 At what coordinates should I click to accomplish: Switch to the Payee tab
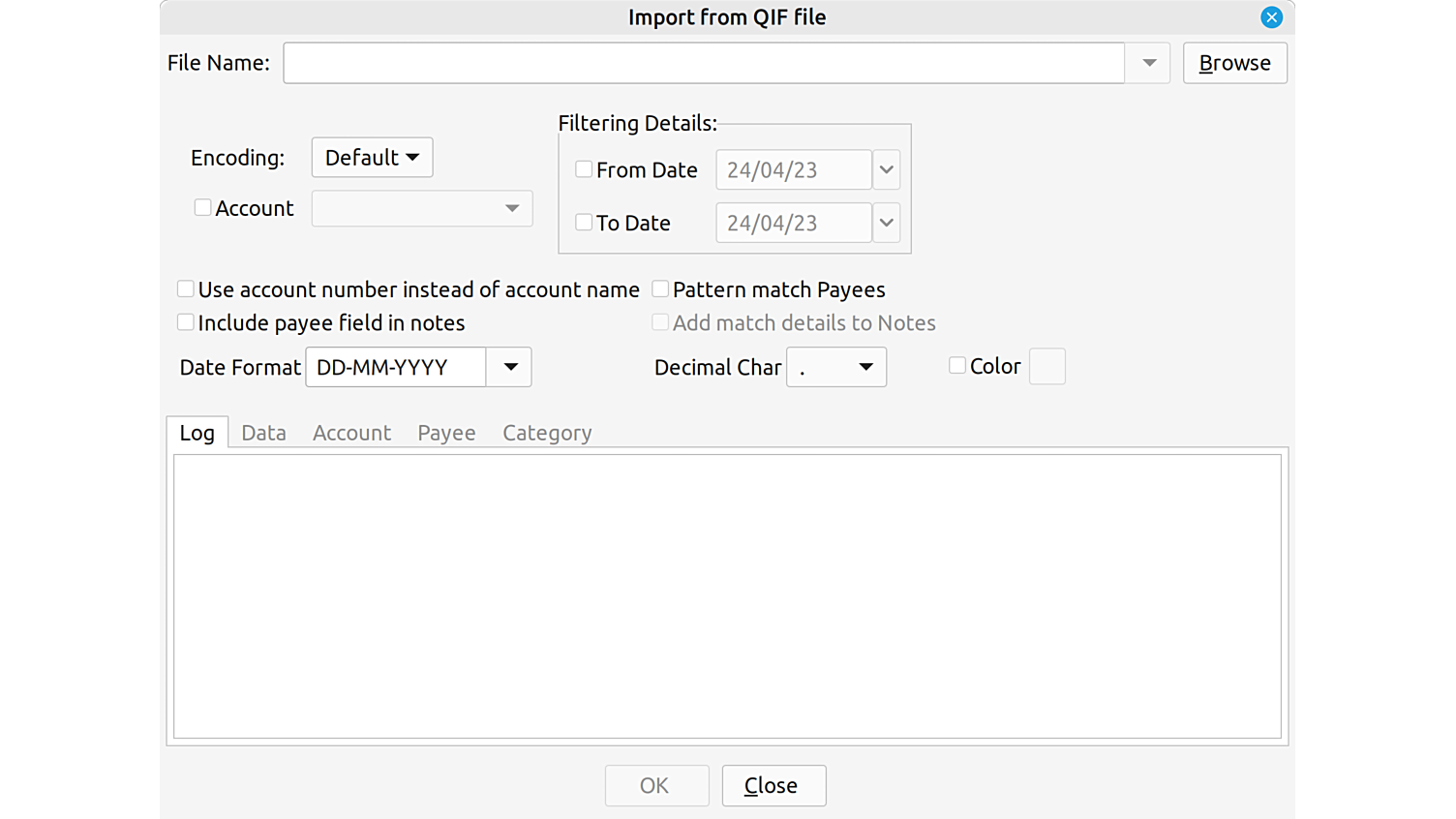click(446, 433)
